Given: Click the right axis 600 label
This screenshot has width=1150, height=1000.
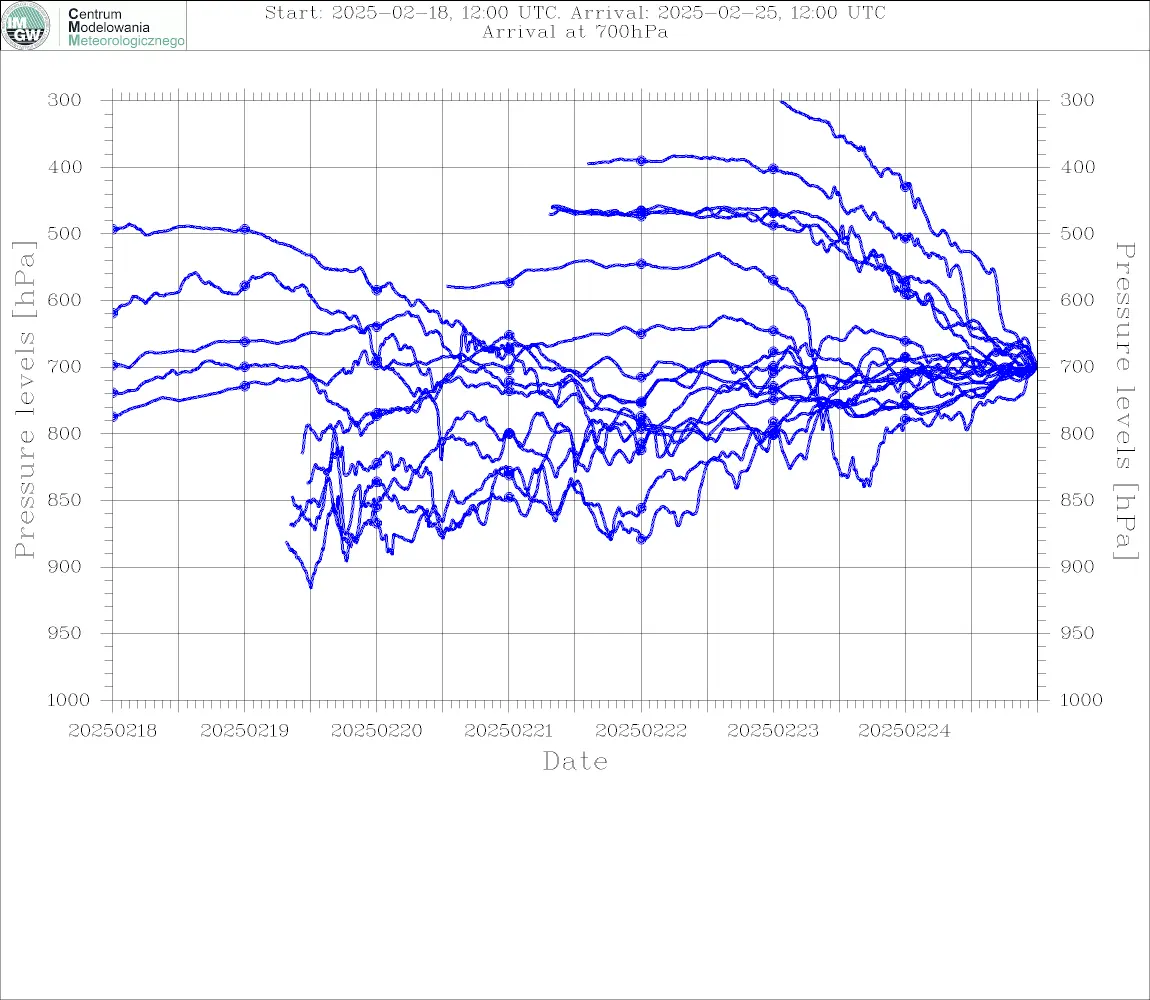Looking at the screenshot, I should (x=1077, y=300).
